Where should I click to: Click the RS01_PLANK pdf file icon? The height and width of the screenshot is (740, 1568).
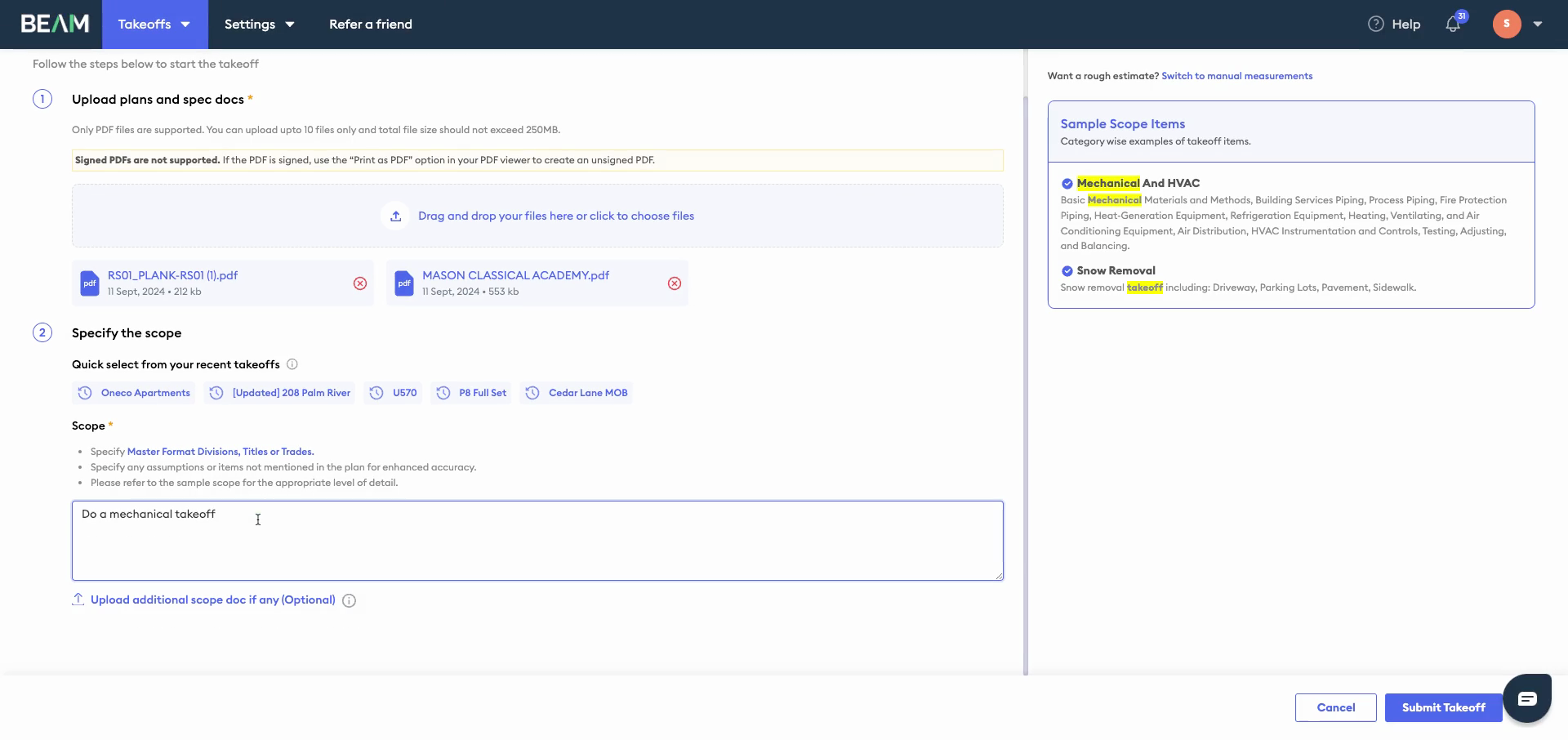click(x=90, y=283)
